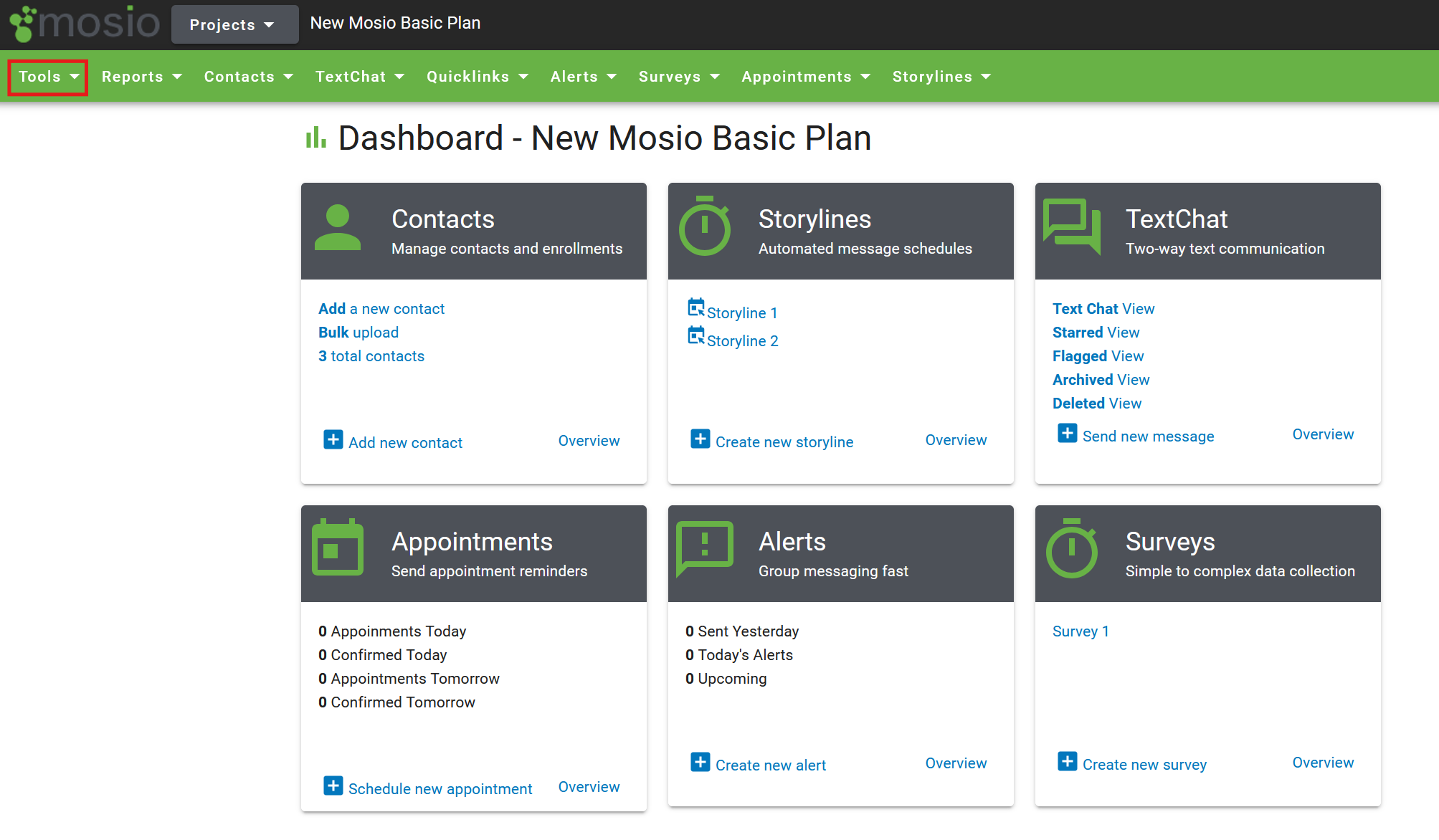The height and width of the screenshot is (840, 1439).
Task: Click the Contacts person icon
Action: click(338, 228)
